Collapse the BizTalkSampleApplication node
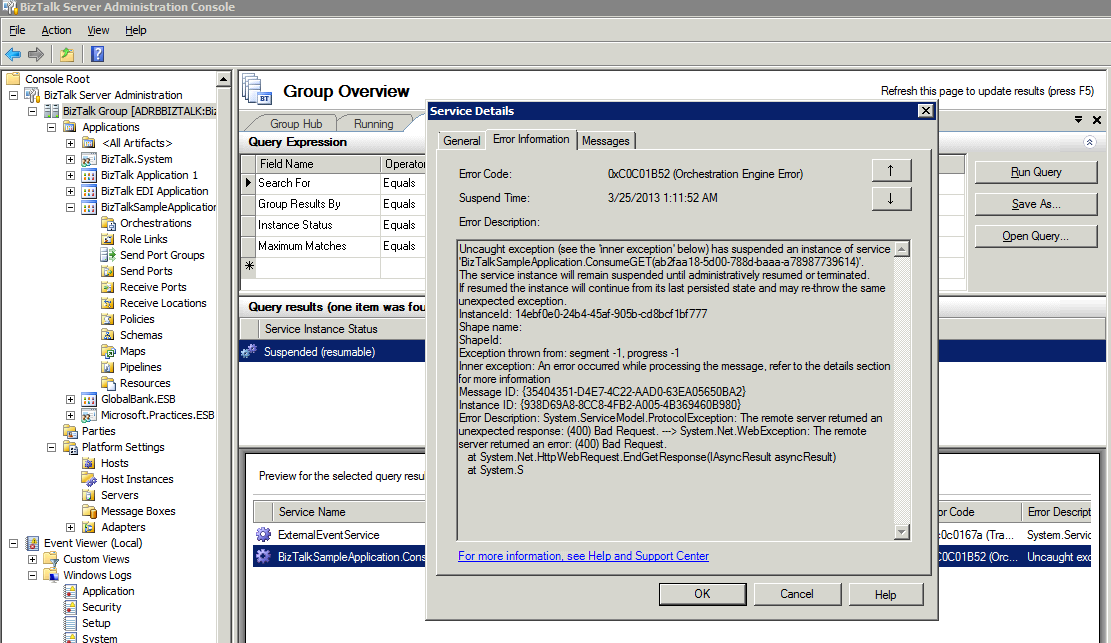The height and width of the screenshot is (643, 1111). click(71, 207)
